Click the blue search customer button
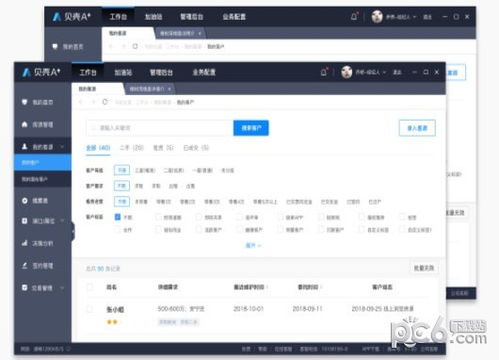The height and width of the screenshot is (360, 499). point(251,128)
